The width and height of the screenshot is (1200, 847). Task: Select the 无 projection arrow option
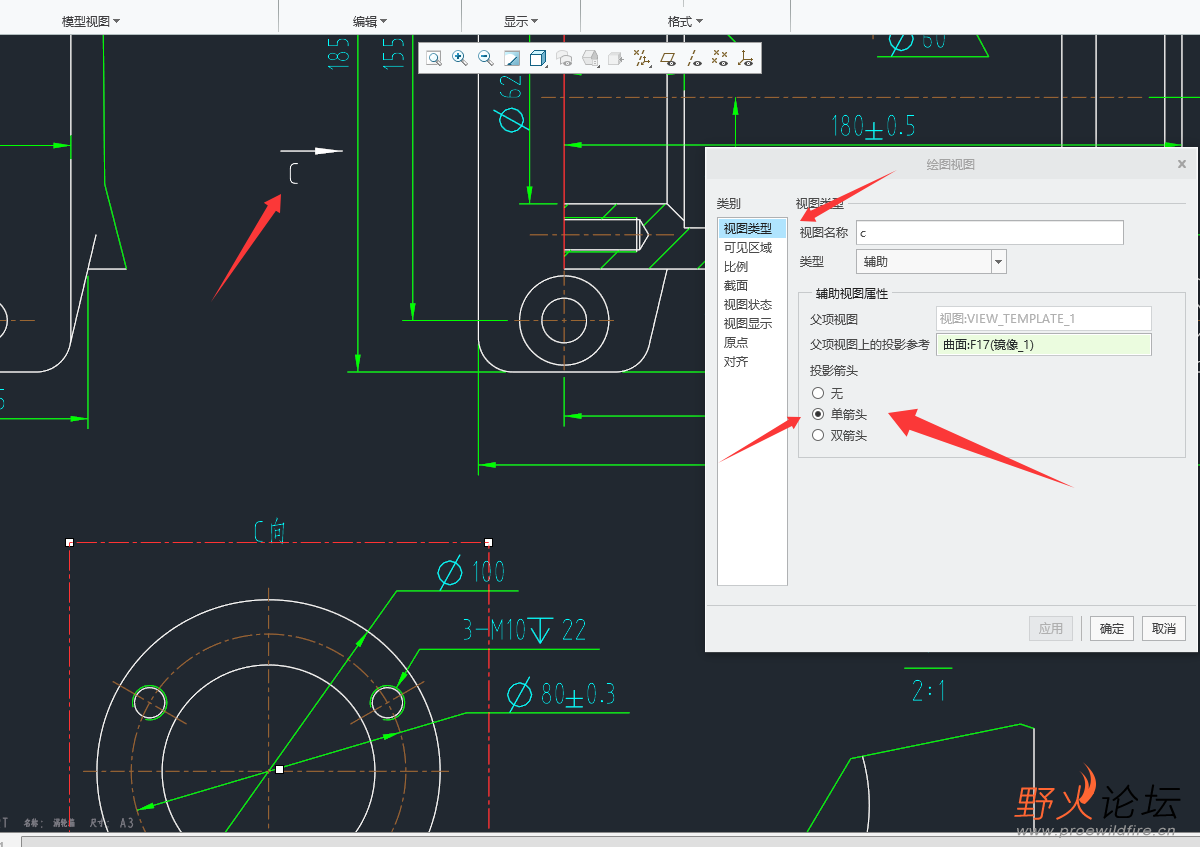point(817,392)
